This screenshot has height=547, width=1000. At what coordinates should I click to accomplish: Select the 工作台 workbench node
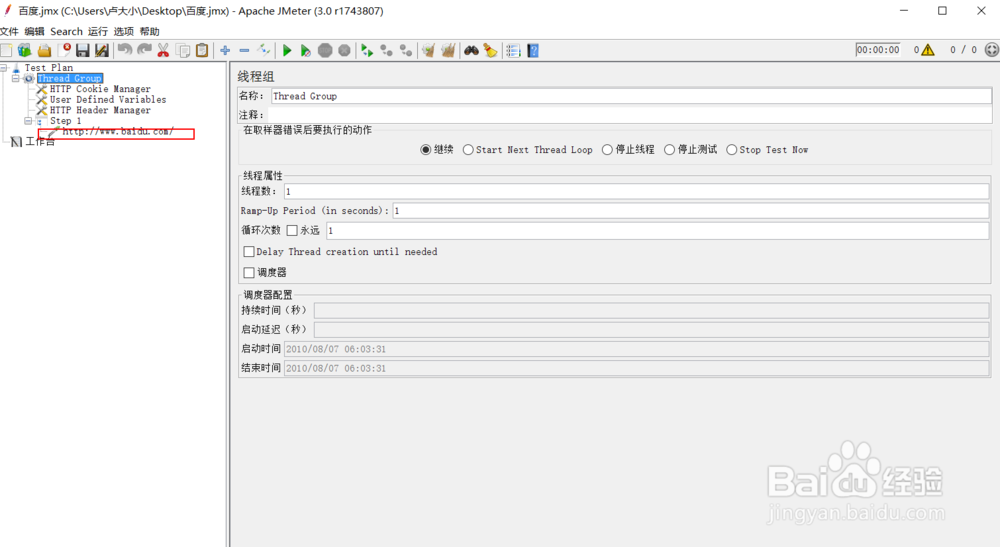[40, 142]
